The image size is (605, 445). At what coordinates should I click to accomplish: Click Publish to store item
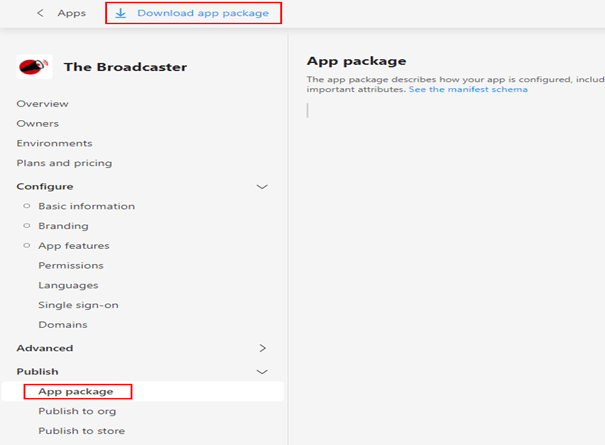pyautogui.click(x=81, y=431)
